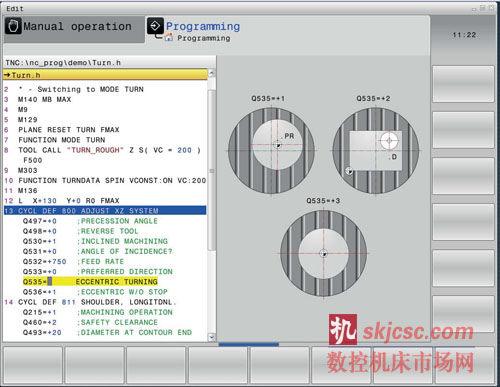Image resolution: width=500 pixels, height=387 pixels.
Task: Click the topmost vertical soft key on right
Action: [463, 84]
